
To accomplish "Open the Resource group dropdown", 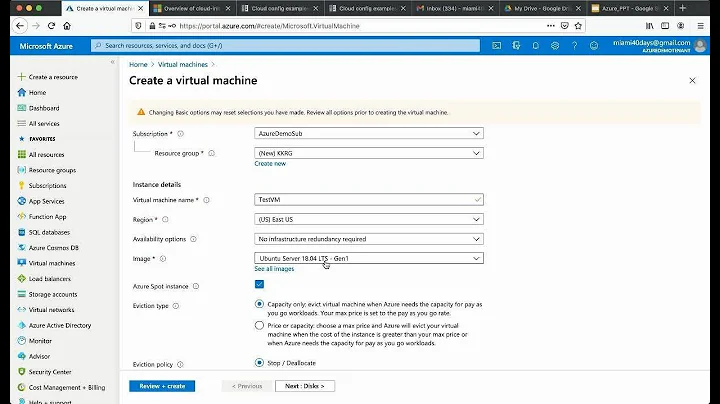I will point(369,153).
